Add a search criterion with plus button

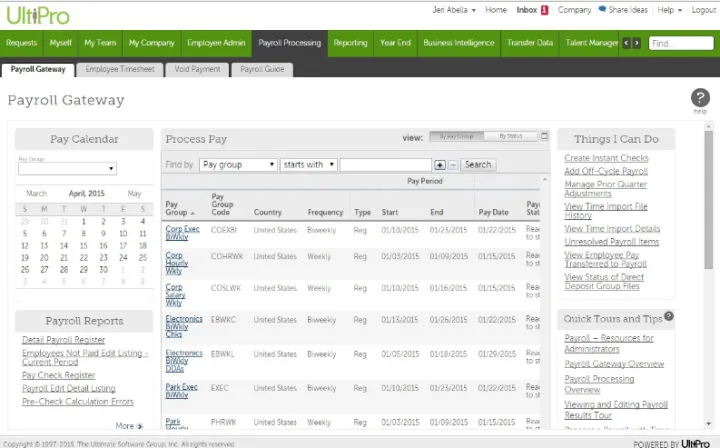[x=440, y=165]
